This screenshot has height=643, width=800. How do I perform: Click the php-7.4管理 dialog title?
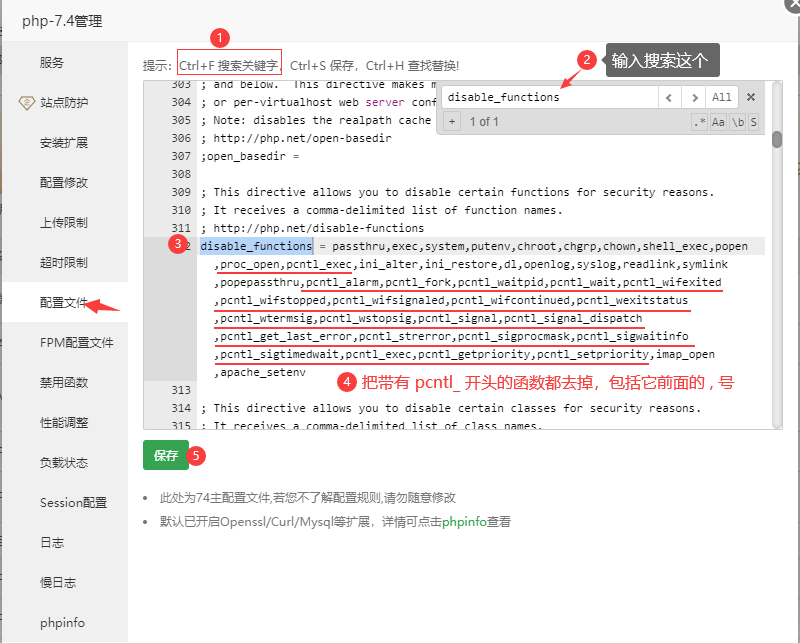pos(62,21)
